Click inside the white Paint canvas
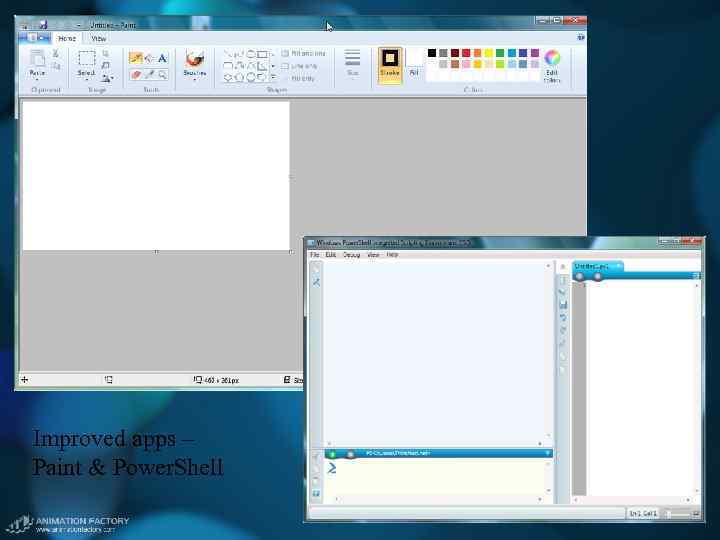Screen dimensions: 720x540 [156, 176]
